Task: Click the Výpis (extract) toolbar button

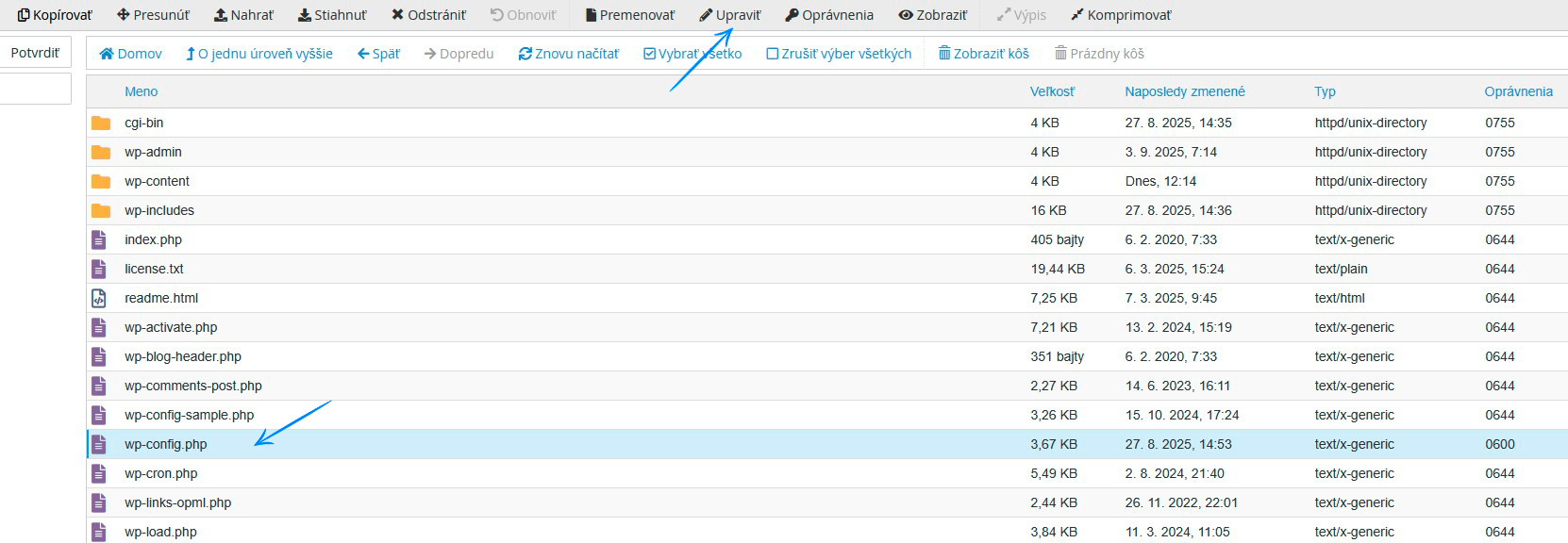Action: tap(1022, 15)
